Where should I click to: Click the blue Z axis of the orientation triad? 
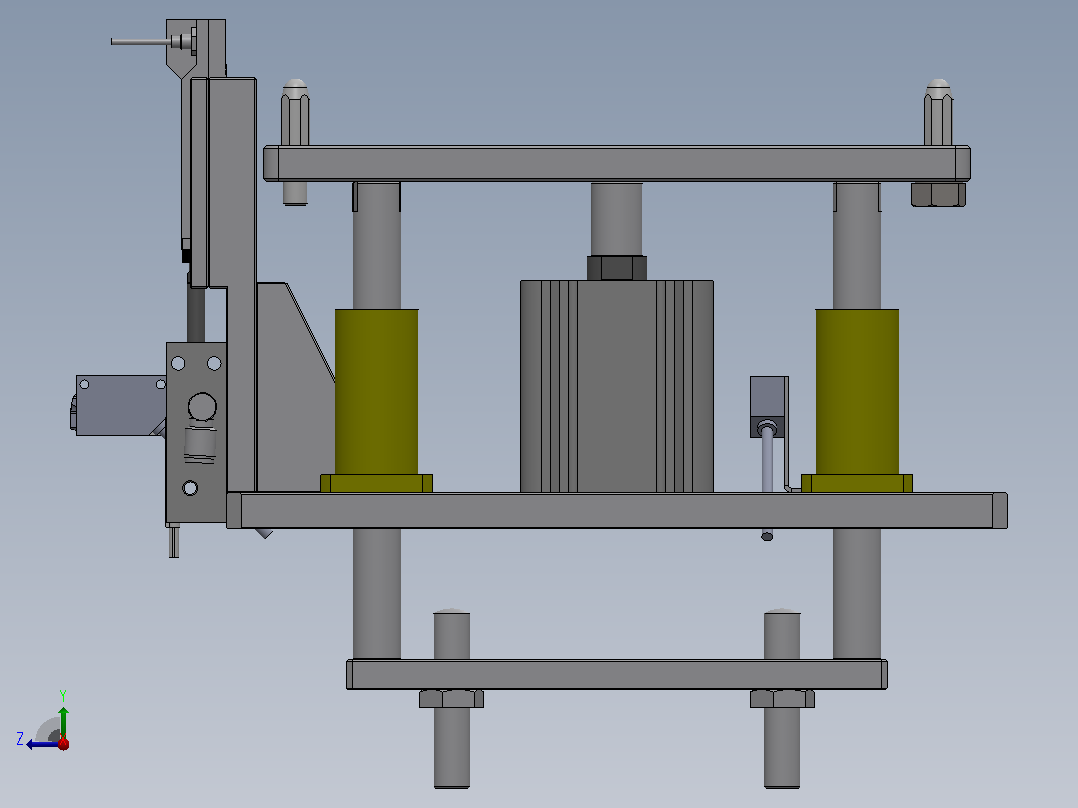pyautogui.click(x=43, y=744)
